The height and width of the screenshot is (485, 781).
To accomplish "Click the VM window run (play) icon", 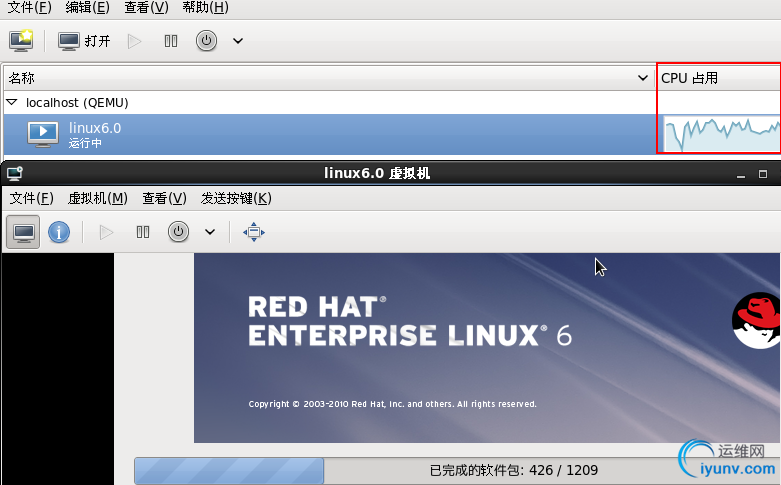I will click(106, 232).
